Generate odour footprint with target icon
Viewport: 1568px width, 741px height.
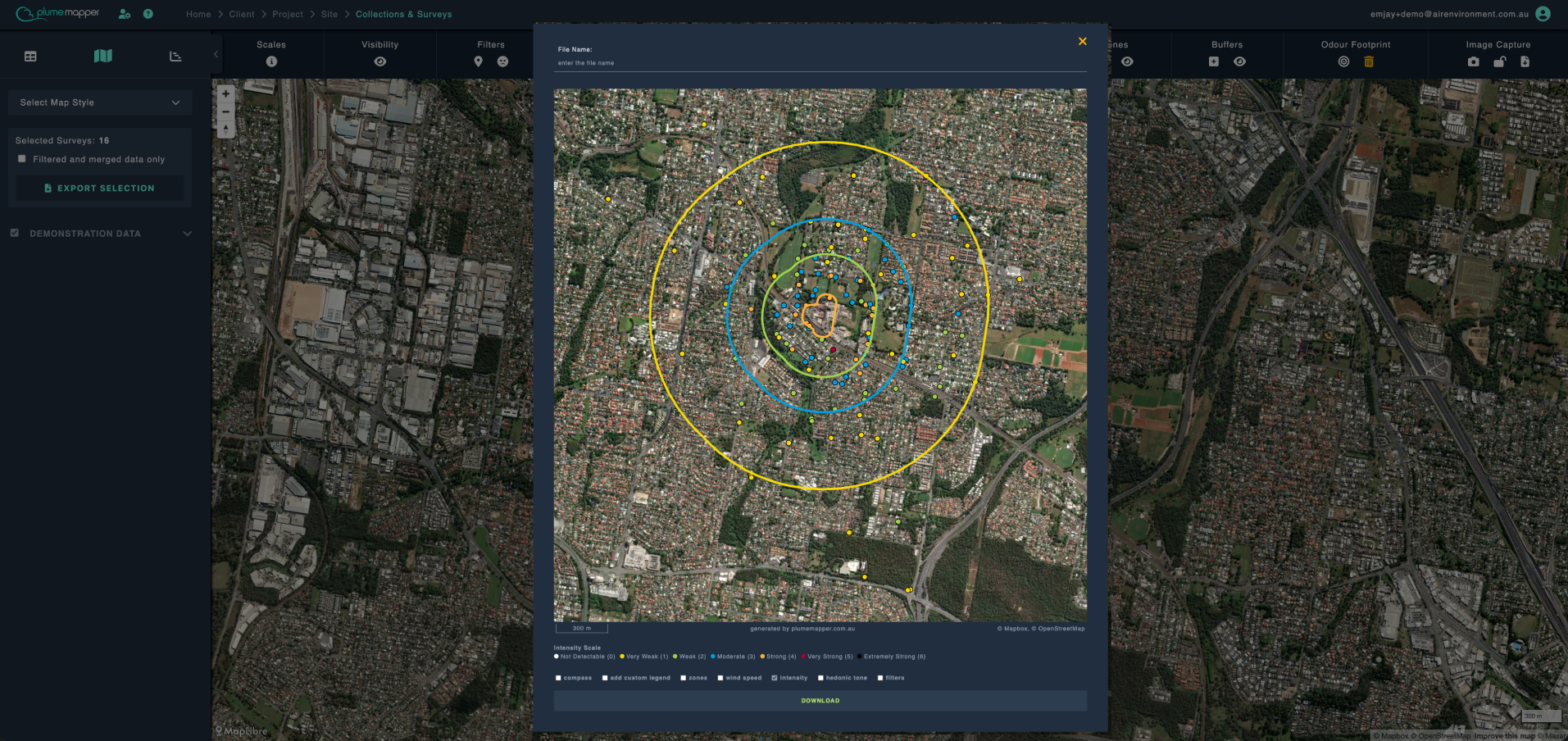[1343, 61]
